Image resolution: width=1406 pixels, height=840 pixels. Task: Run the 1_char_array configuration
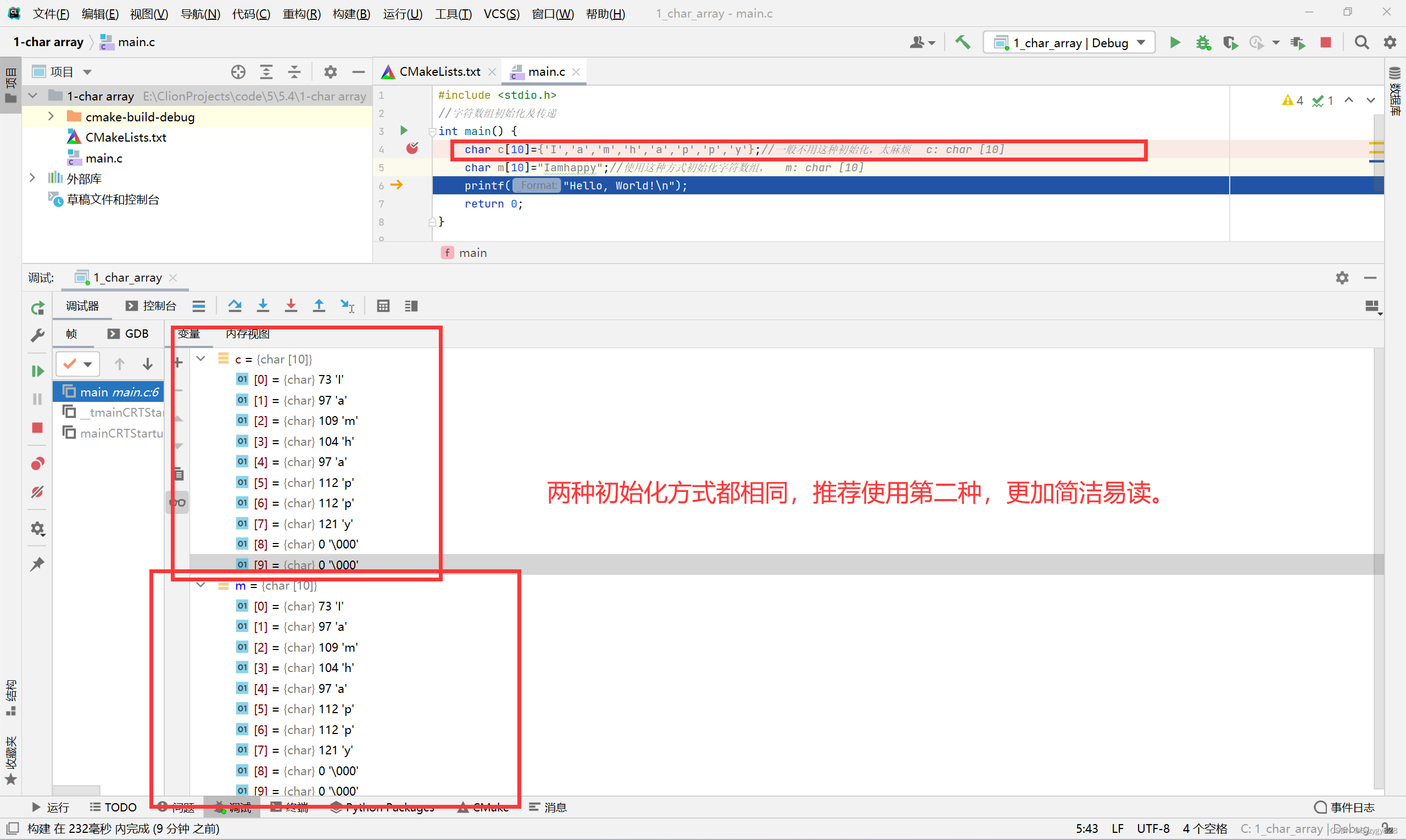pyautogui.click(x=1175, y=42)
